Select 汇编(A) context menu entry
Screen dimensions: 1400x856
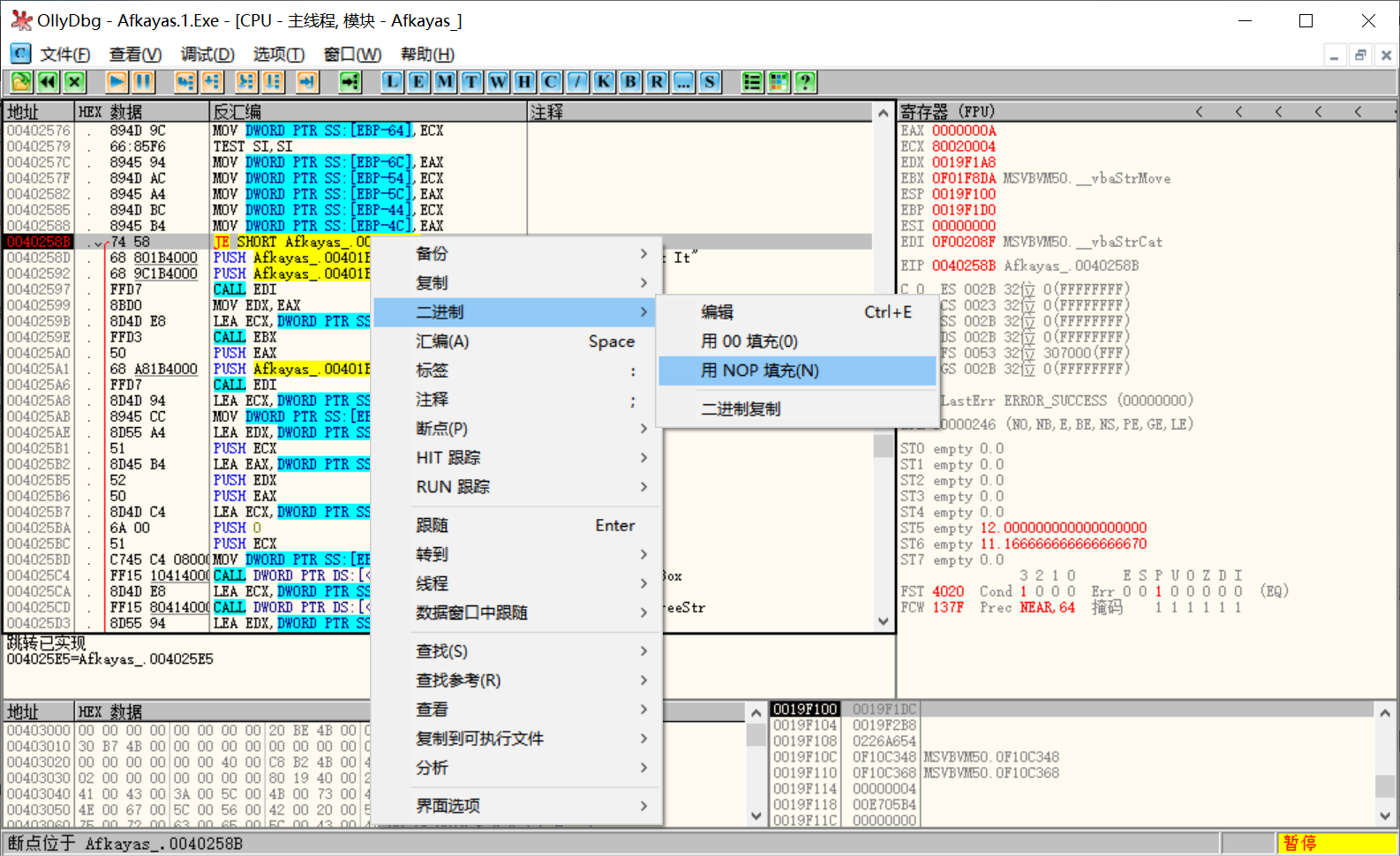coord(516,342)
